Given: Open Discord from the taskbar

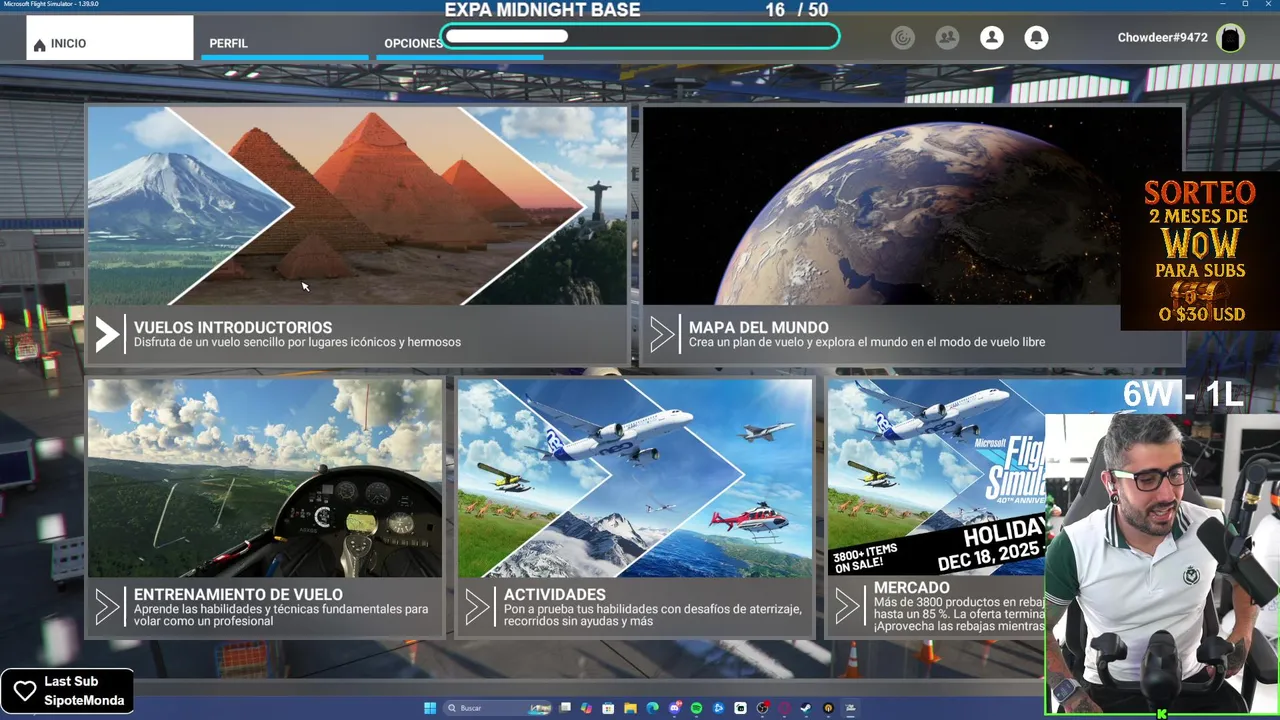Looking at the screenshot, I should (x=674, y=708).
